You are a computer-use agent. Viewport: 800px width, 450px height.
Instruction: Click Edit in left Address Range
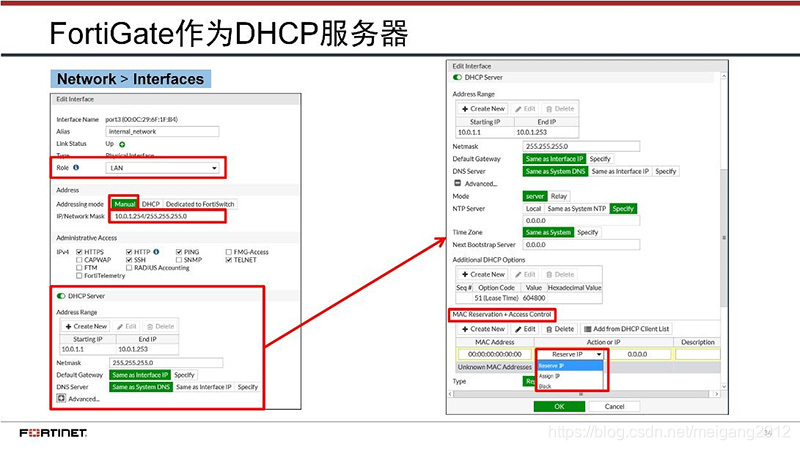point(127,327)
